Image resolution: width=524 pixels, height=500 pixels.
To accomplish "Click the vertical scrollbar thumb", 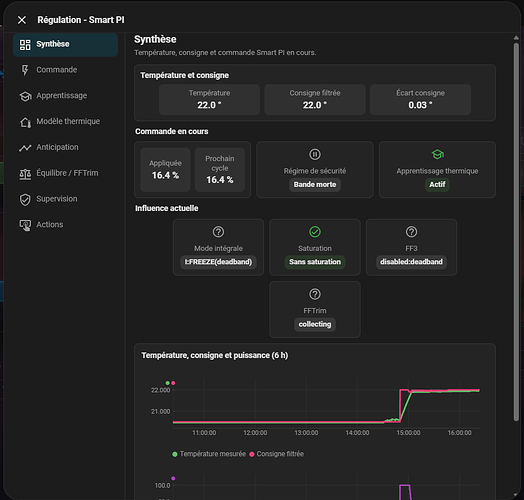I will 516,231.
